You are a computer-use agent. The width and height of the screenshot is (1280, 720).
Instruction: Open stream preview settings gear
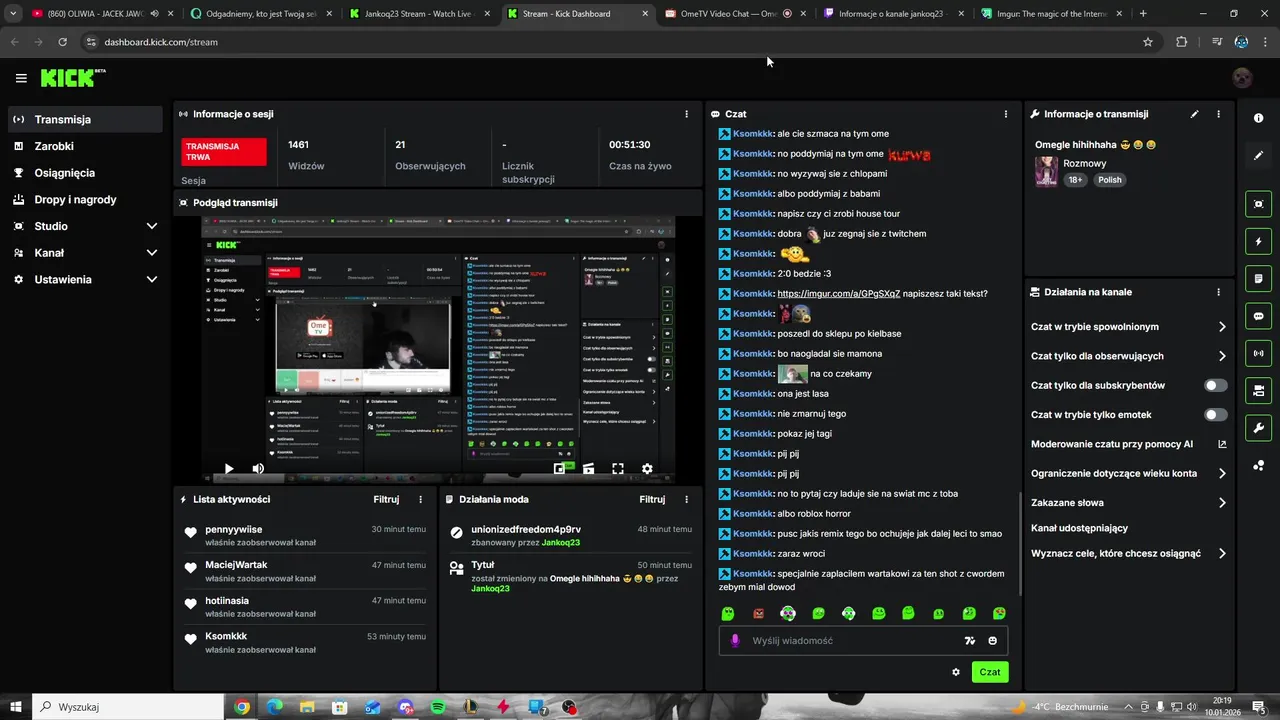click(x=647, y=468)
